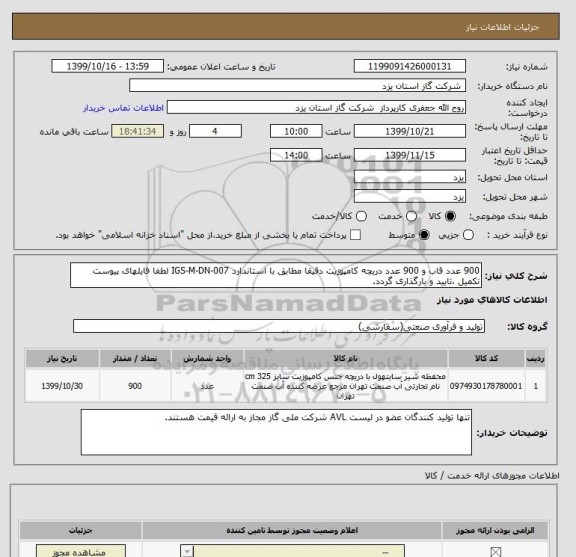Screen dimensions: 576x557
Task: Click the delivery city field
Action: [x=410, y=197]
